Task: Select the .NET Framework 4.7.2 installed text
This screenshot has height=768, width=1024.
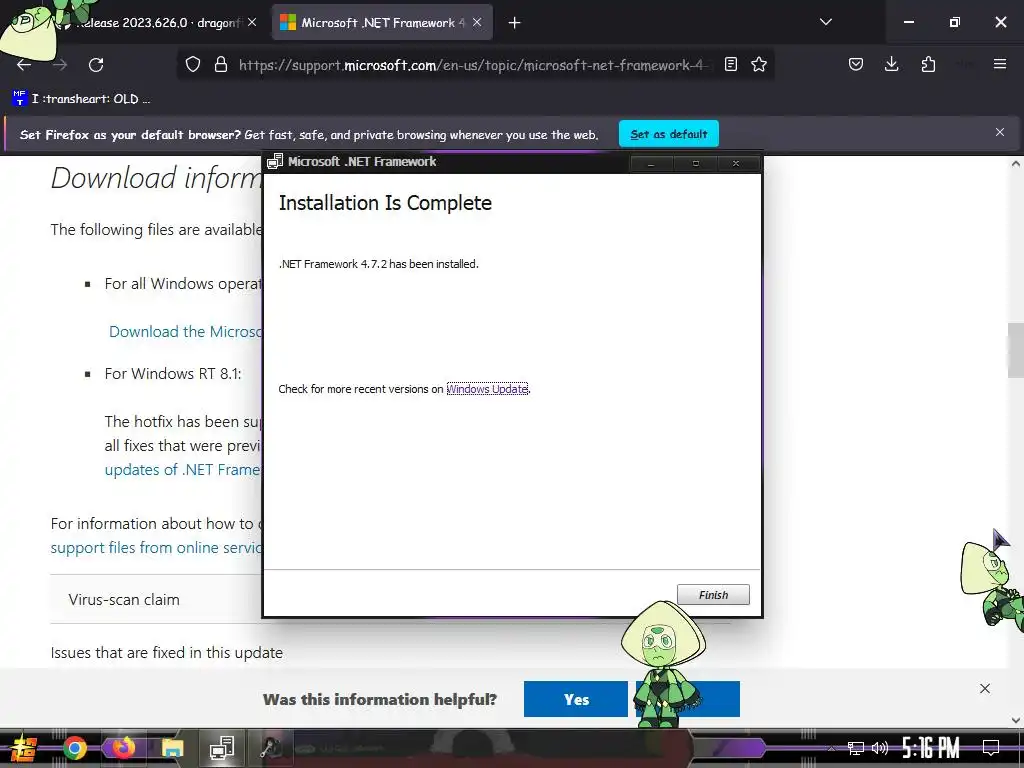Action: pyautogui.click(x=379, y=264)
